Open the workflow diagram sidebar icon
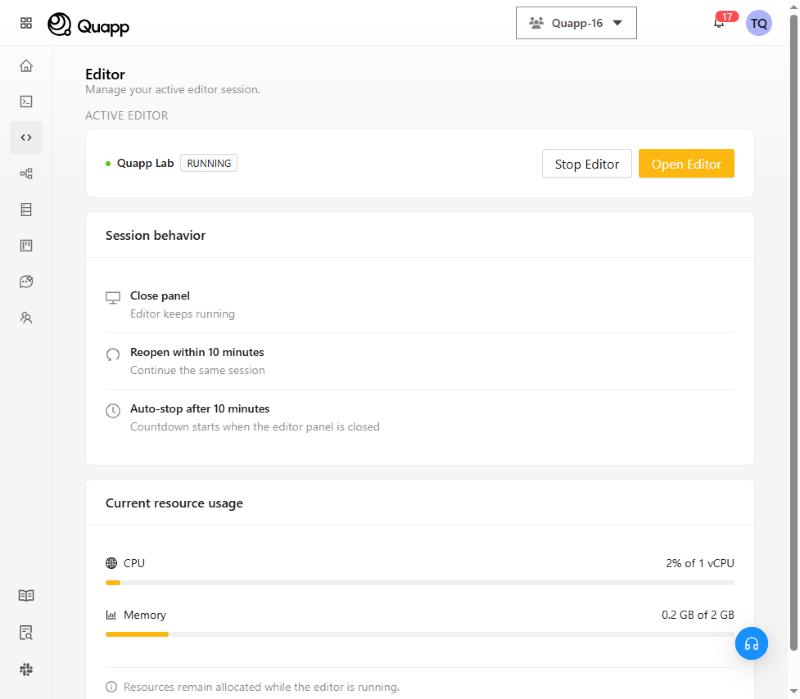 point(26,173)
